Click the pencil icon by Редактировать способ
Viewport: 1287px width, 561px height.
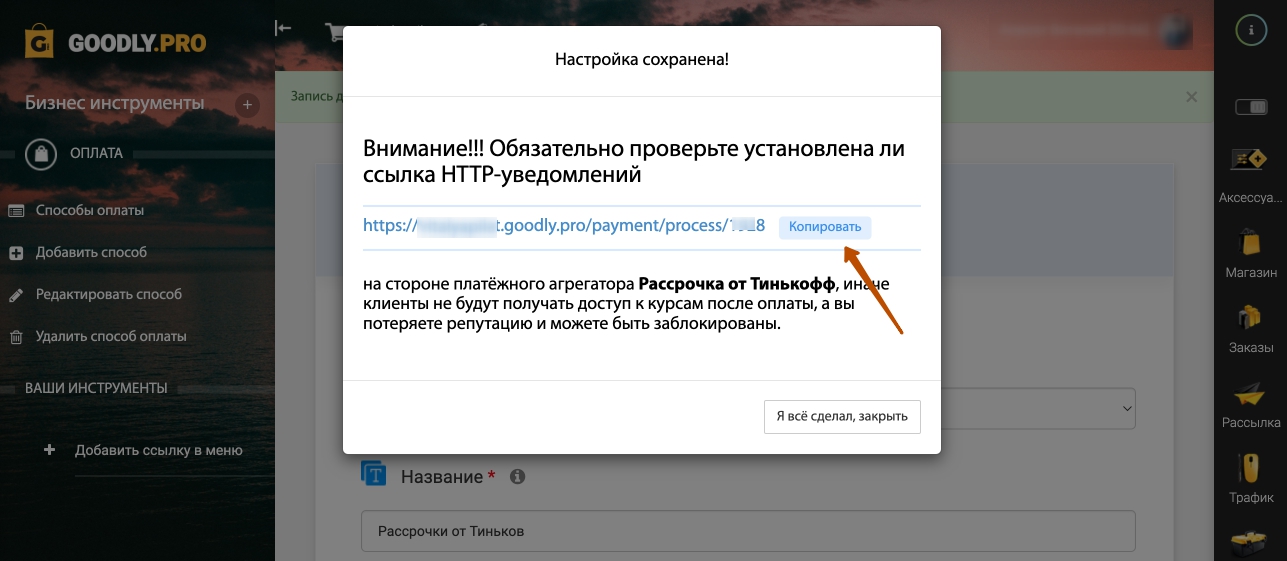(x=16, y=294)
